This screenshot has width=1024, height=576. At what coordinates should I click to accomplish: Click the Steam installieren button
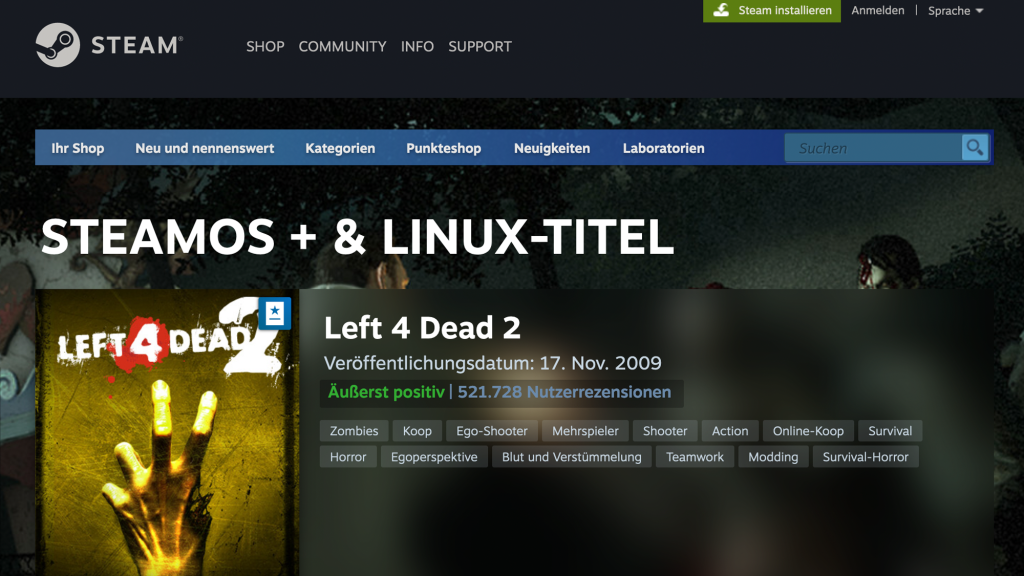(x=772, y=10)
